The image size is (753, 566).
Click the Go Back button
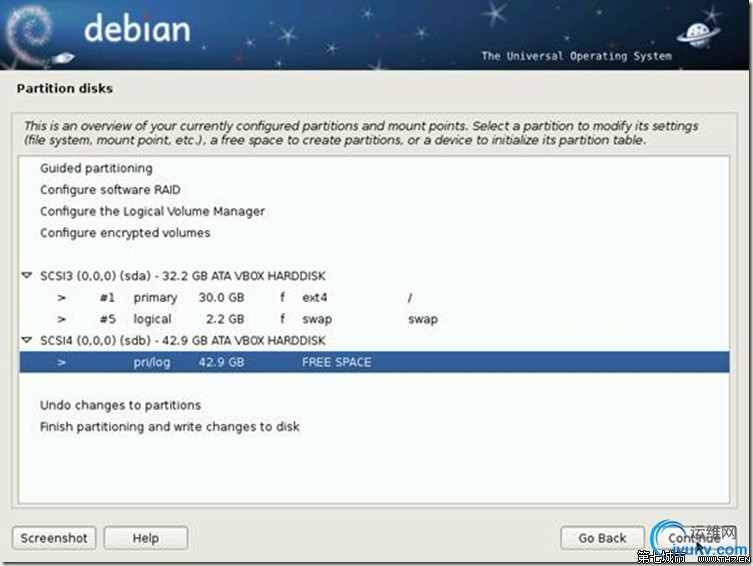coord(602,538)
